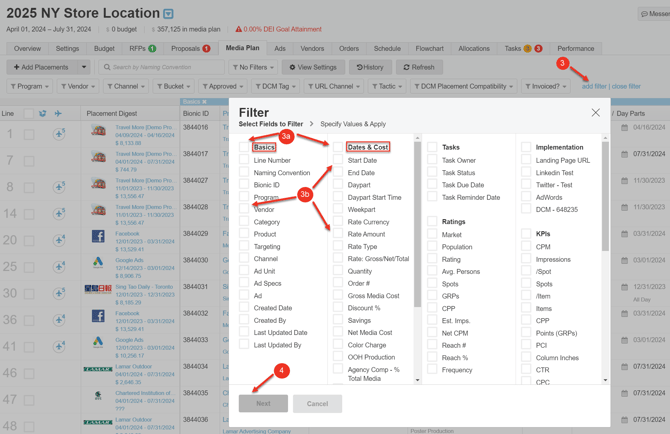
Task: Click Cancel in the Filter dialog
Action: 317,403
